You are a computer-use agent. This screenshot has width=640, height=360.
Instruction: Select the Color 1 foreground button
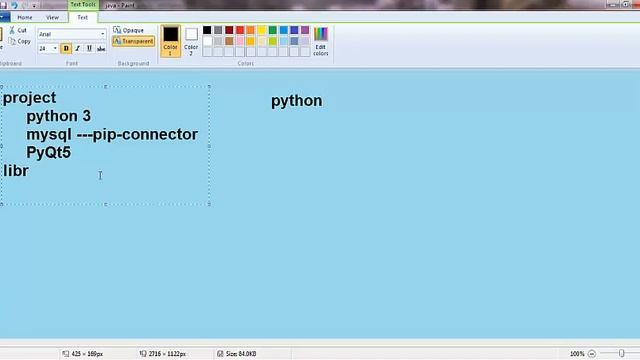coord(171,41)
